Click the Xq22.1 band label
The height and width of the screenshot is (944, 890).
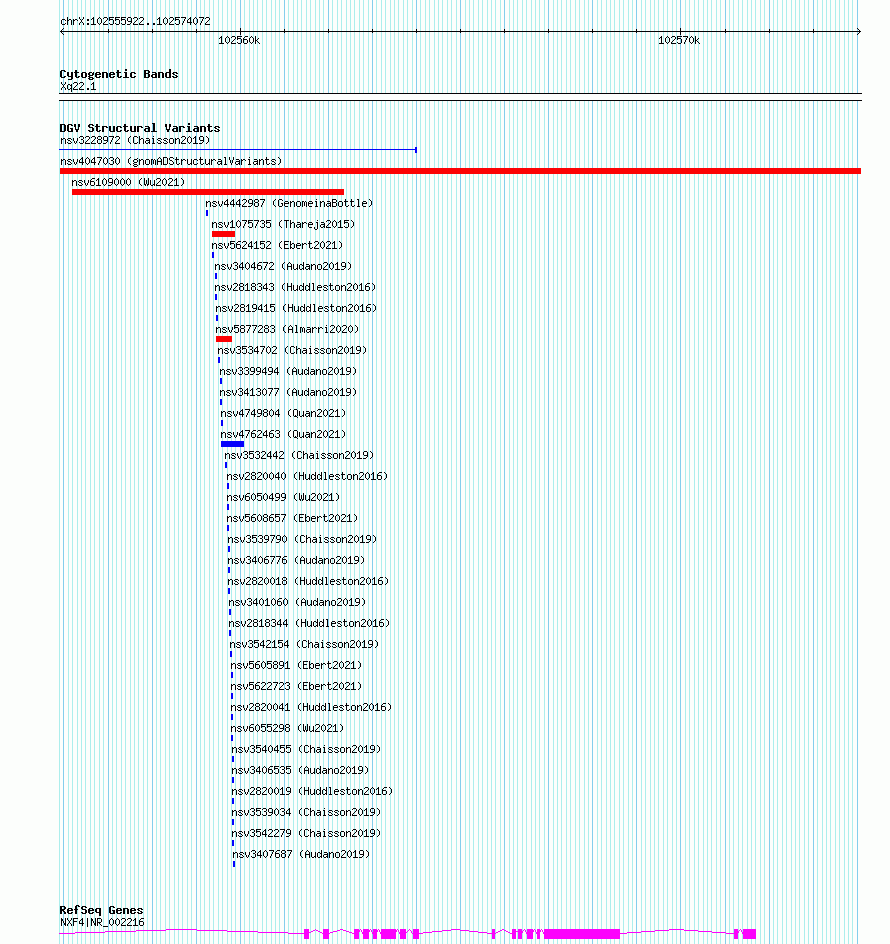[78, 86]
